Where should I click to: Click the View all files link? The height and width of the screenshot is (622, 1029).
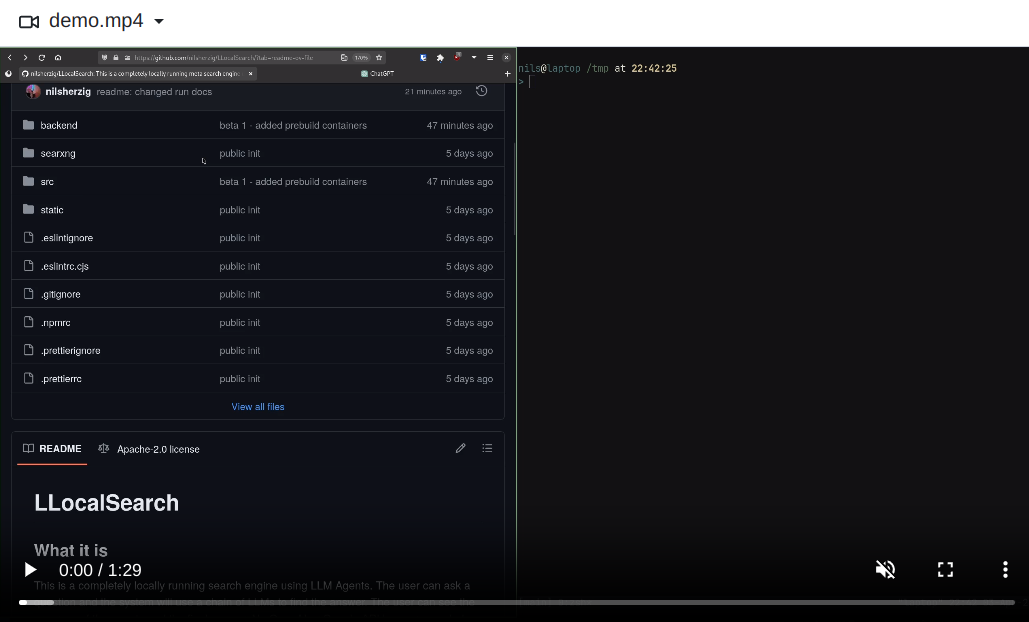click(x=258, y=407)
